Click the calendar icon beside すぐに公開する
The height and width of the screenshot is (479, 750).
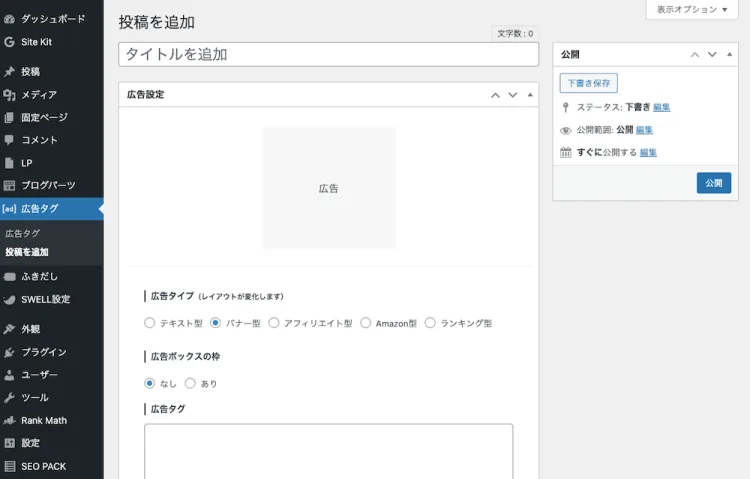[x=565, y=153]
